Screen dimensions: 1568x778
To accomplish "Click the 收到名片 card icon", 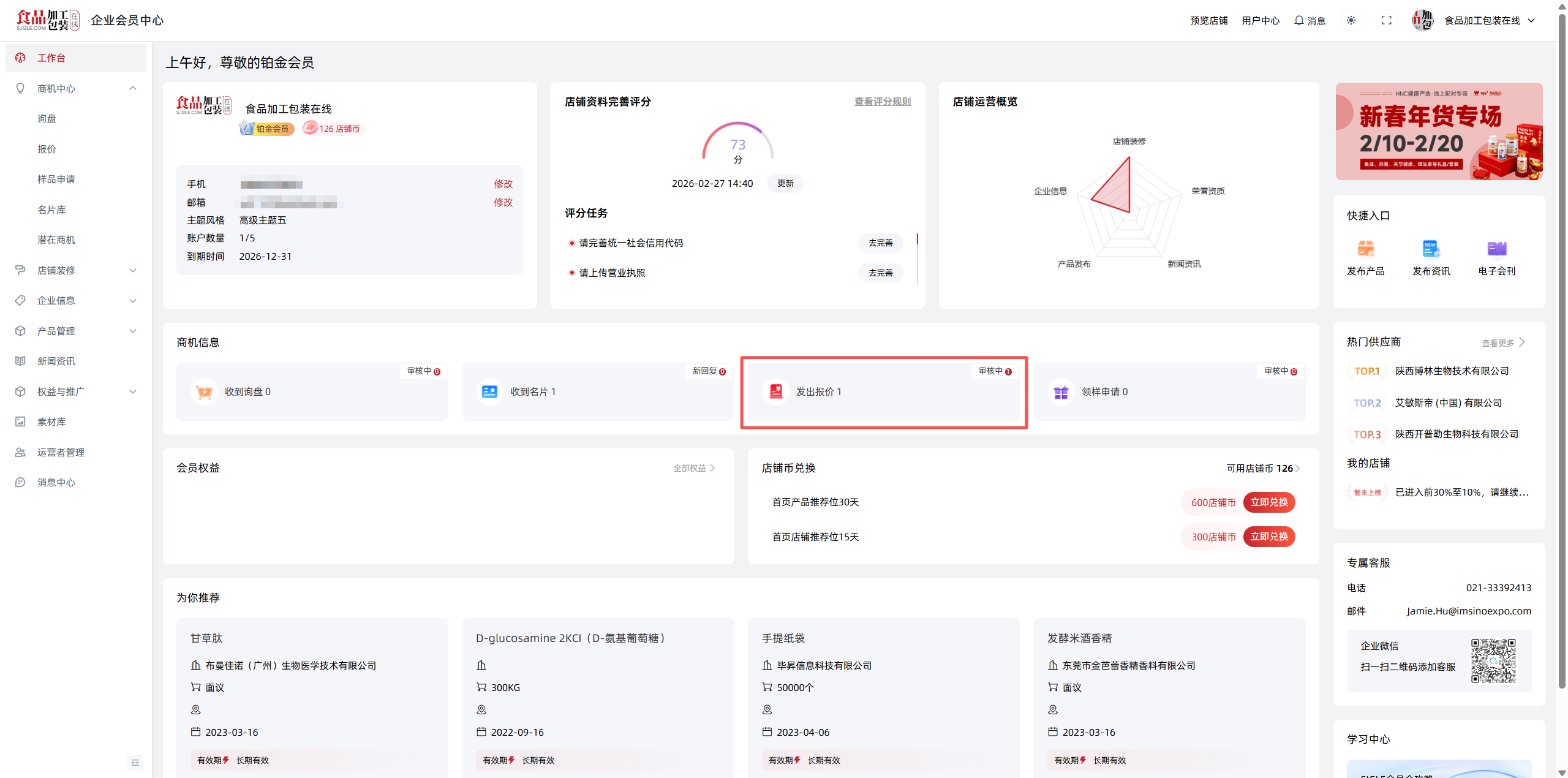I will (489, 392).
